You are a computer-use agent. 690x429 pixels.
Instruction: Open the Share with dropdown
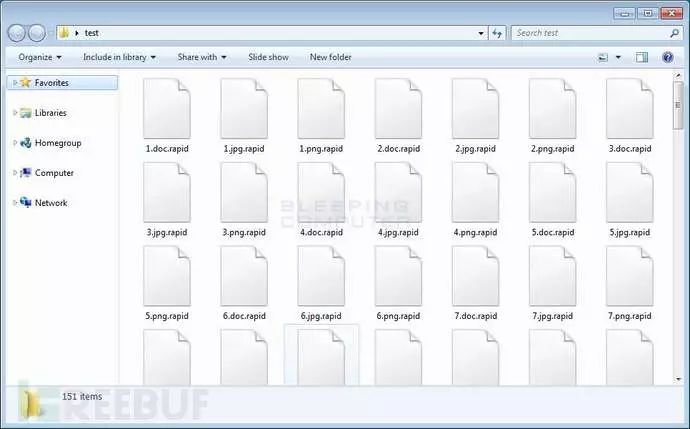pos(202,57)
